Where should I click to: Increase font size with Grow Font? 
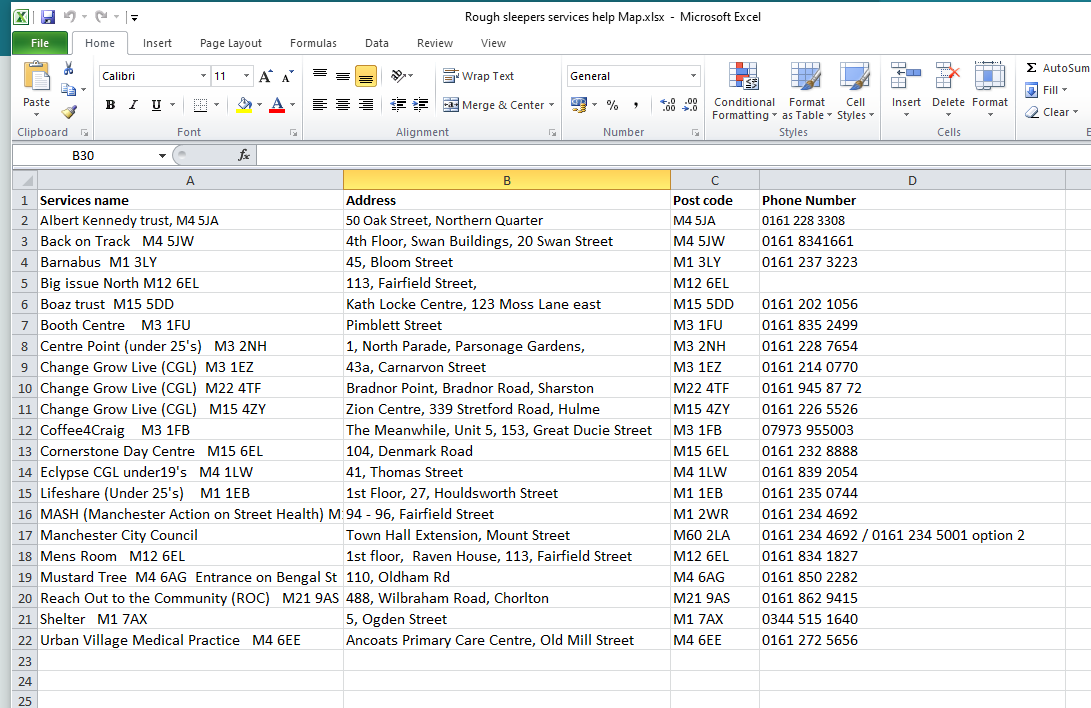tap(265, 76)
